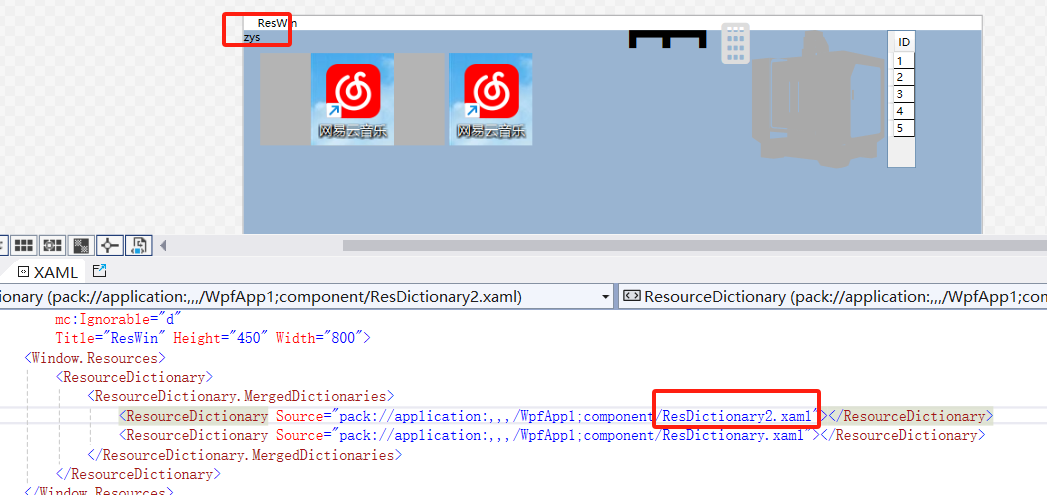Click the ID column header
Viewport: 1047px width, 495px height.
point(903,42)
